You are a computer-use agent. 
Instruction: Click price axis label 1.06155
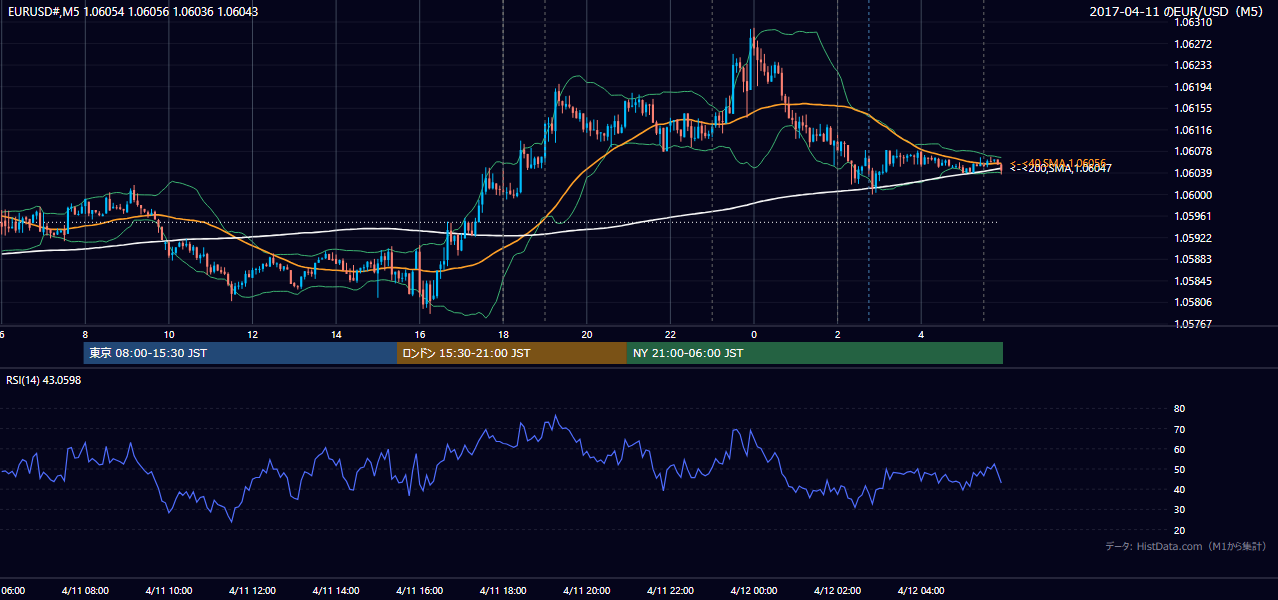[x=1193, y=108]
